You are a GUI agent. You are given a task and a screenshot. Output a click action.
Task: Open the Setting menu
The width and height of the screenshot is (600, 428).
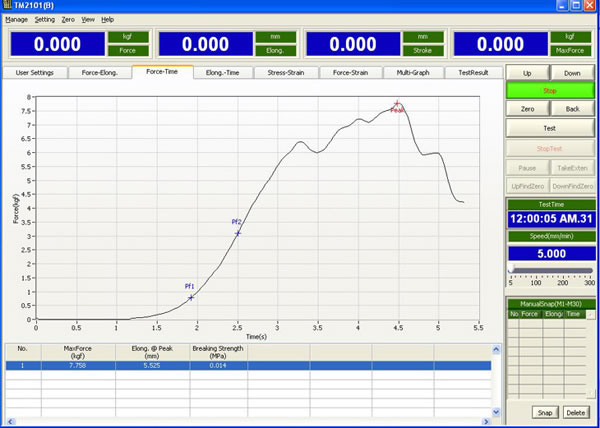click(45, 19)
